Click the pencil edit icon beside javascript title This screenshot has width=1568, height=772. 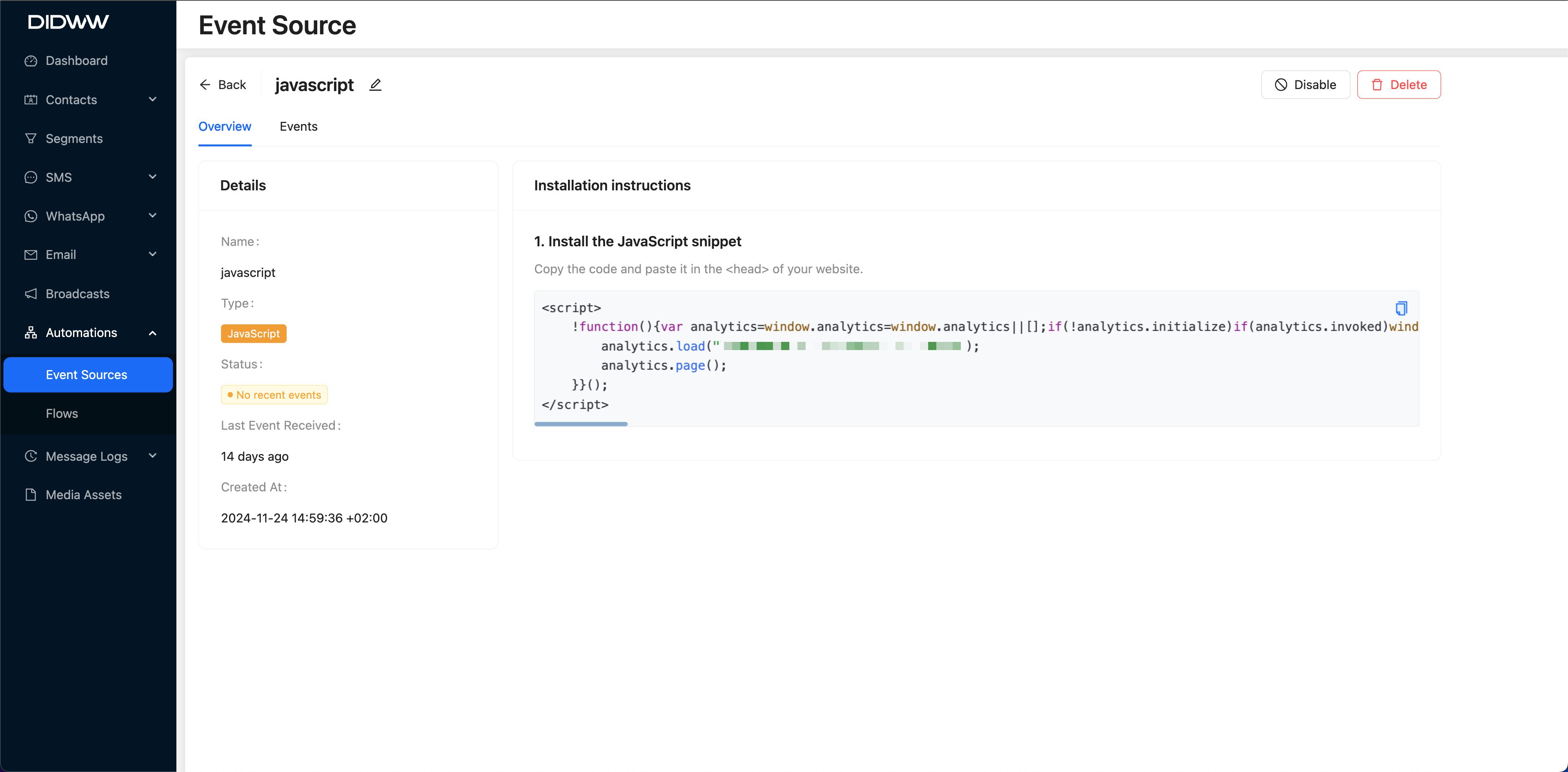(x=376, y=85)
